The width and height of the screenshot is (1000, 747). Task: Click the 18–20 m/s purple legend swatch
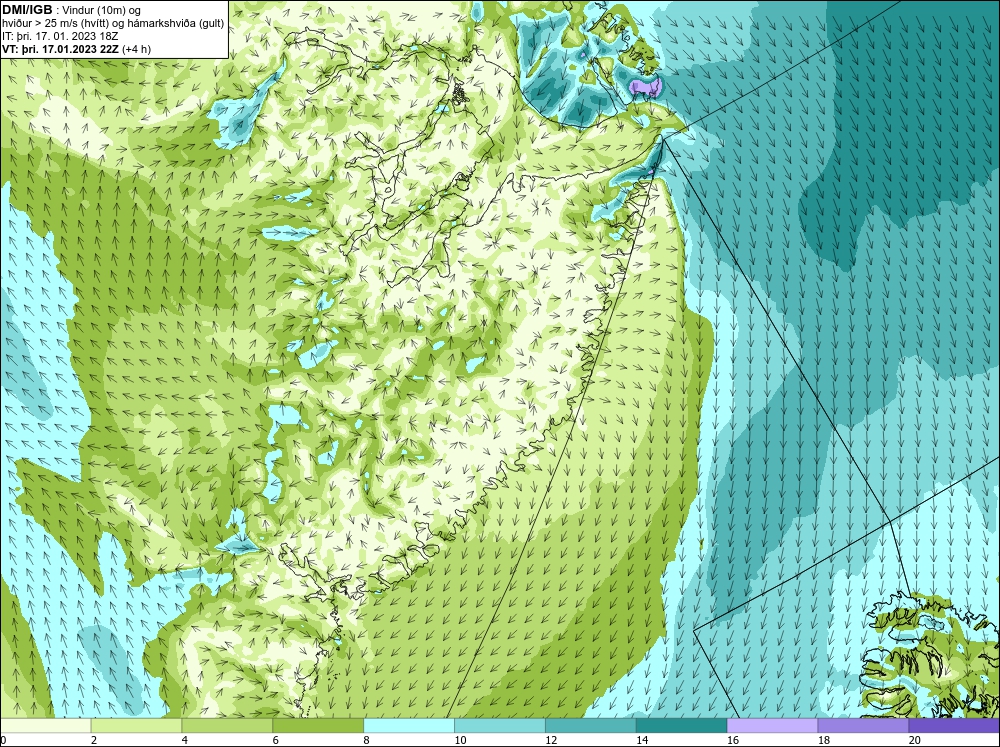click(x=864, y=726)
